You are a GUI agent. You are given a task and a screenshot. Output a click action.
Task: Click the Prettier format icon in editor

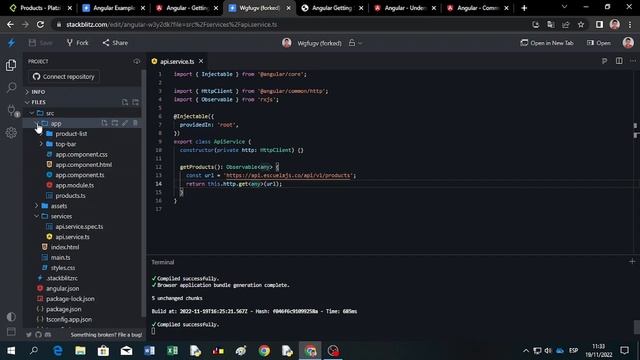point(604,61)
